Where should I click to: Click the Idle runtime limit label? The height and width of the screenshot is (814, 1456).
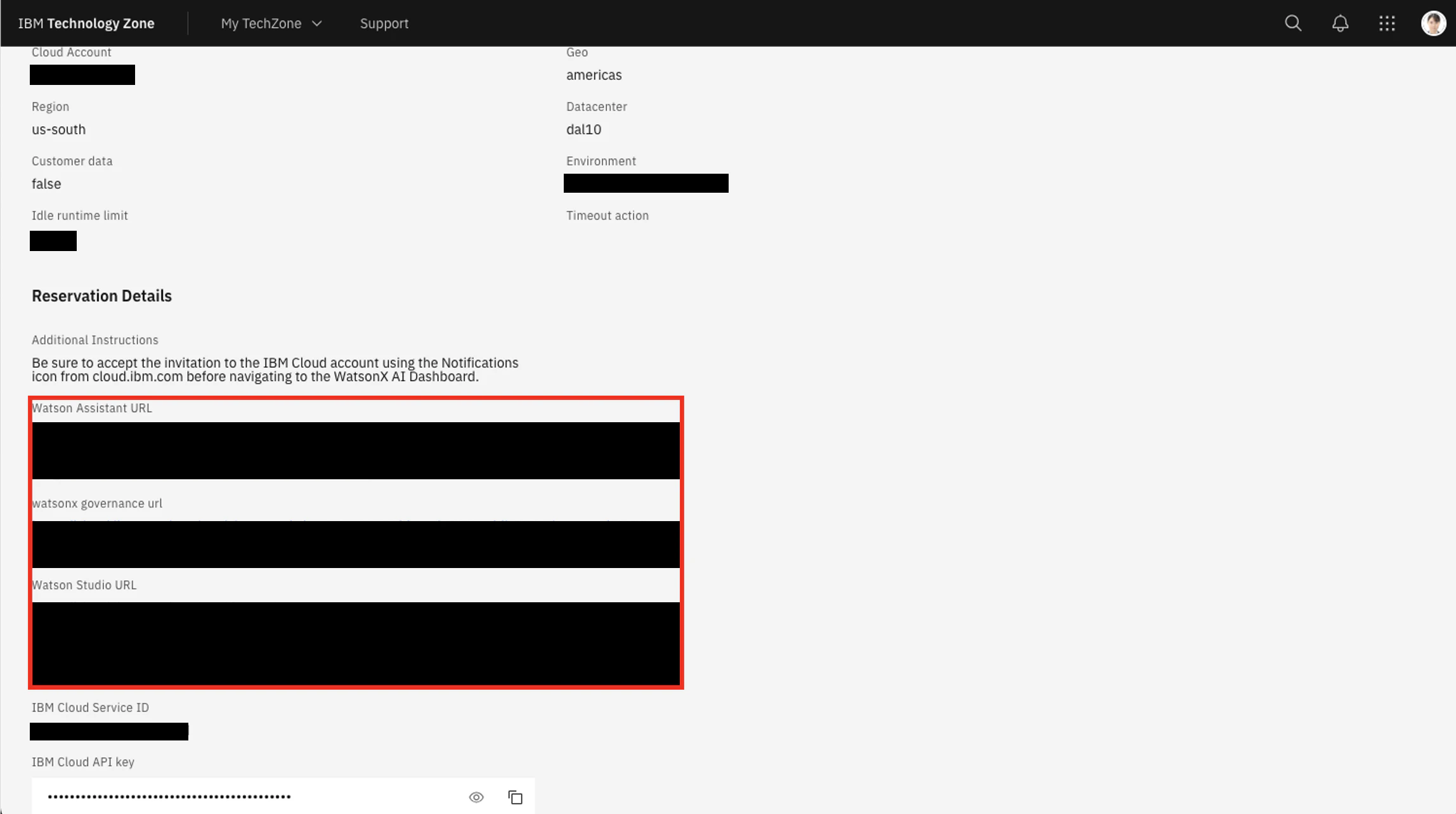[x=80, y=216]
